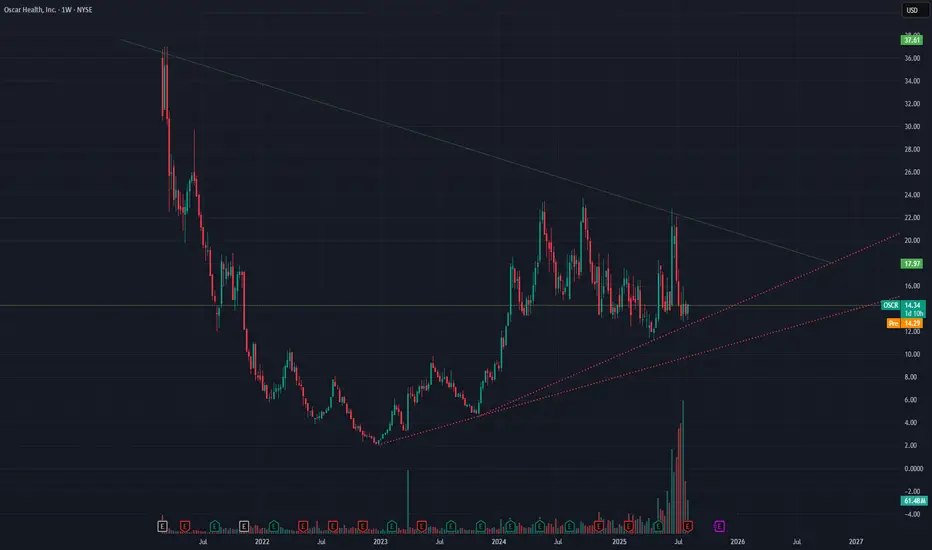
Task: Click the green 17.97 price label
Action: point(912,263)
